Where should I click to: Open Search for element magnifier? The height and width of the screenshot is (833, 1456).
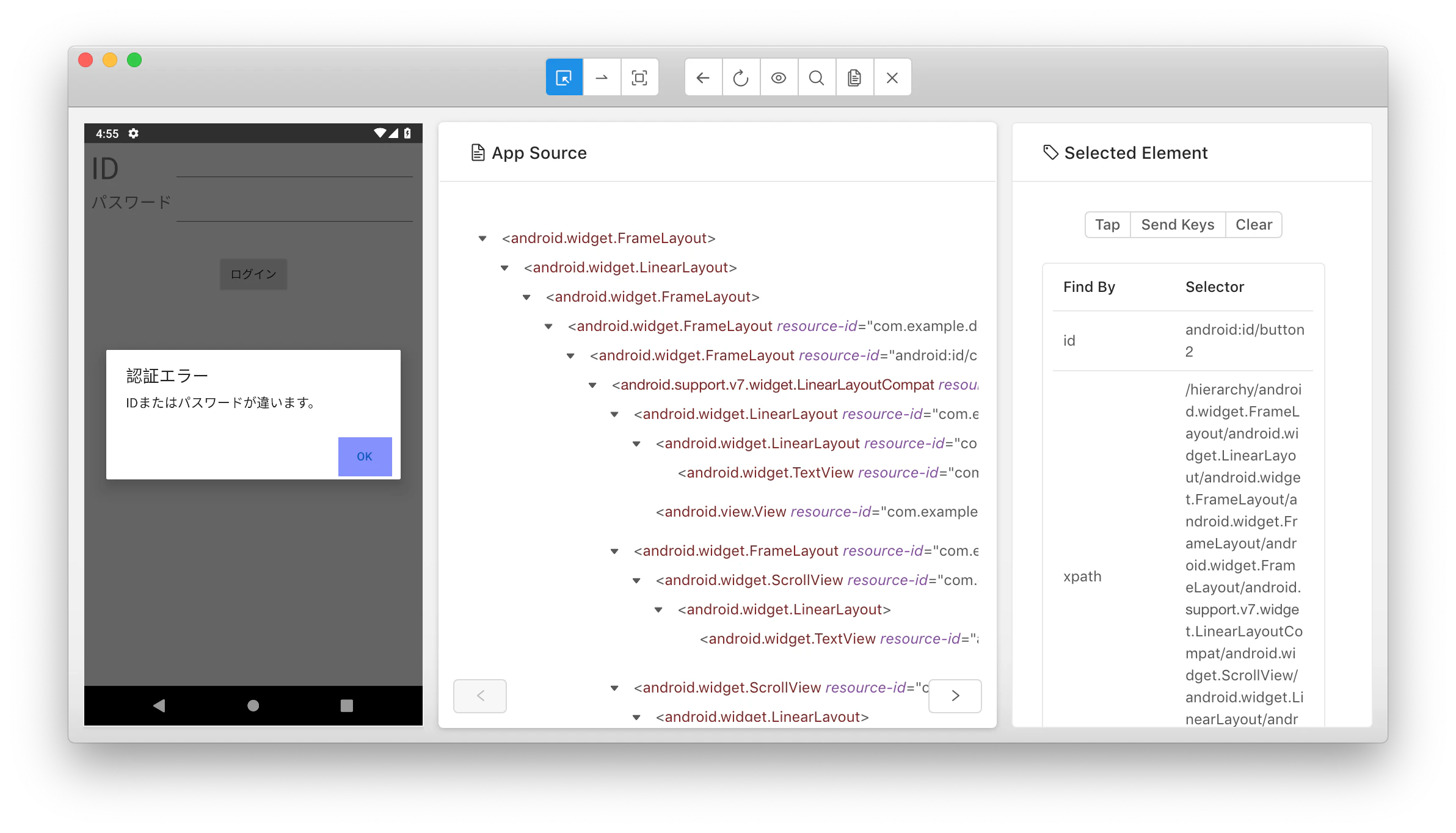(817, 78)
